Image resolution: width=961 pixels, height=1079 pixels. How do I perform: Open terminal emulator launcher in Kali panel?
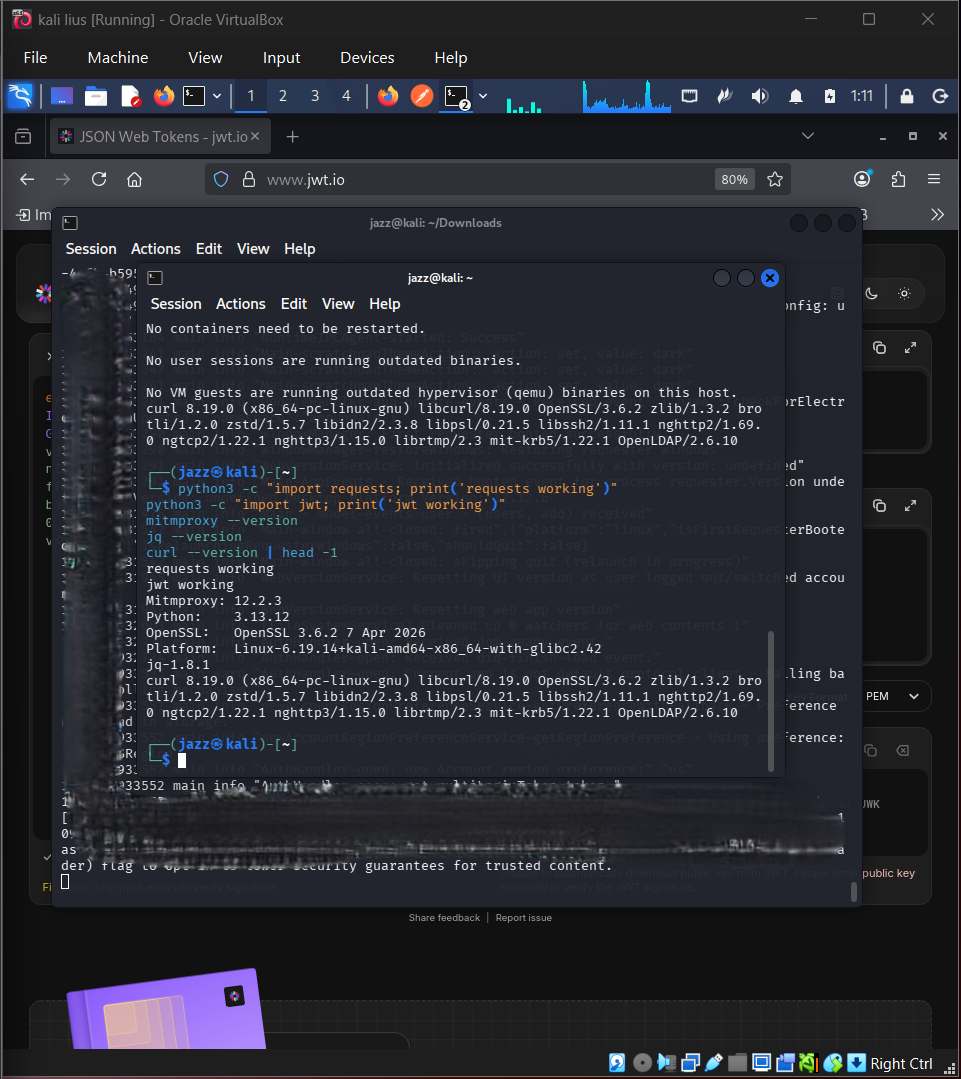194,96
